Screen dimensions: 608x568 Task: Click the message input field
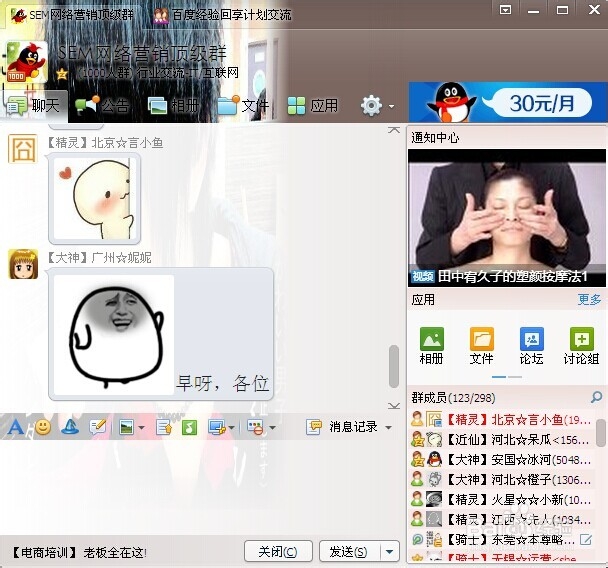202,487
